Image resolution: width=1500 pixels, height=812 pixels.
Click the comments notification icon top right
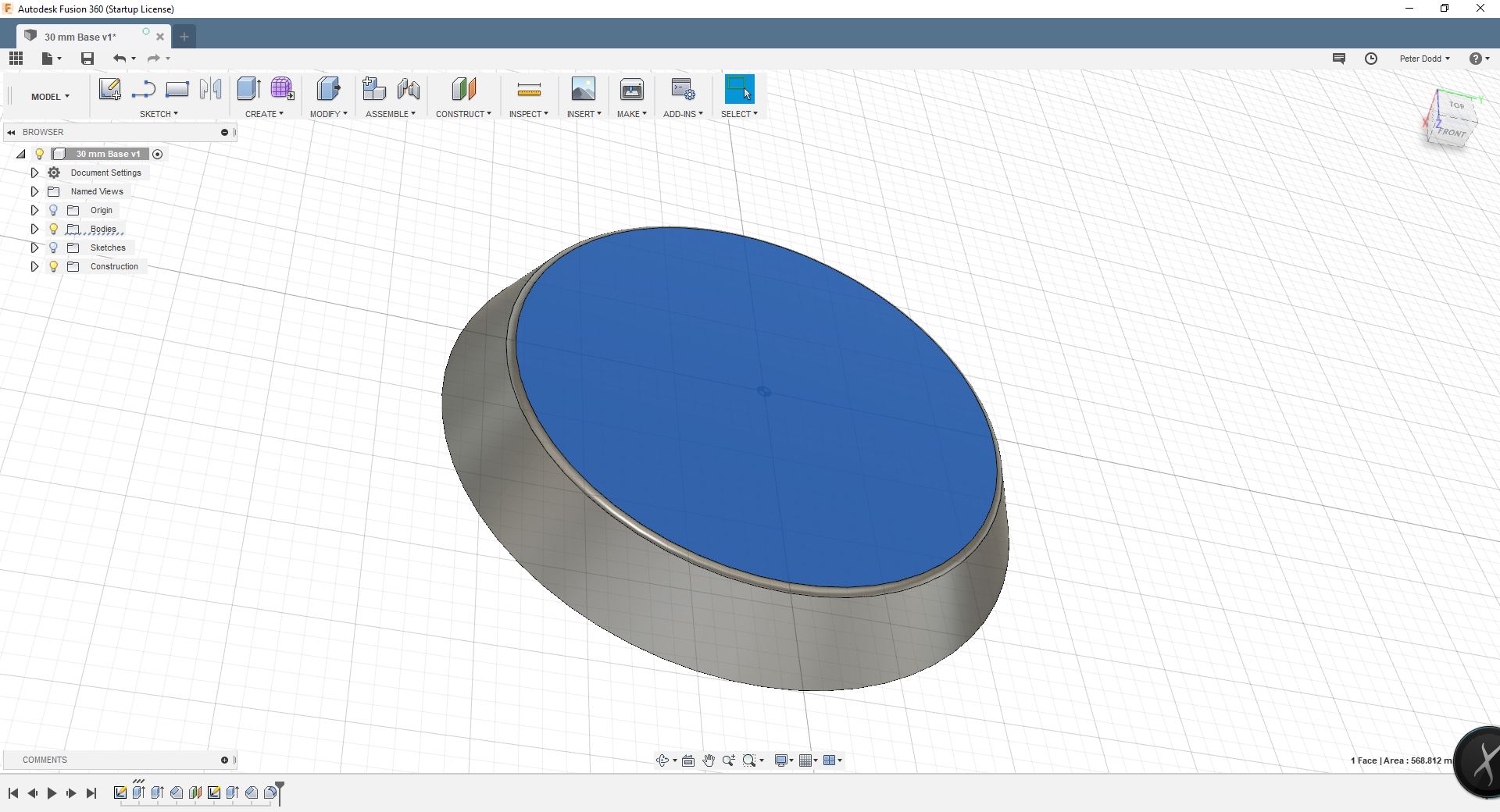(1338, 59)
